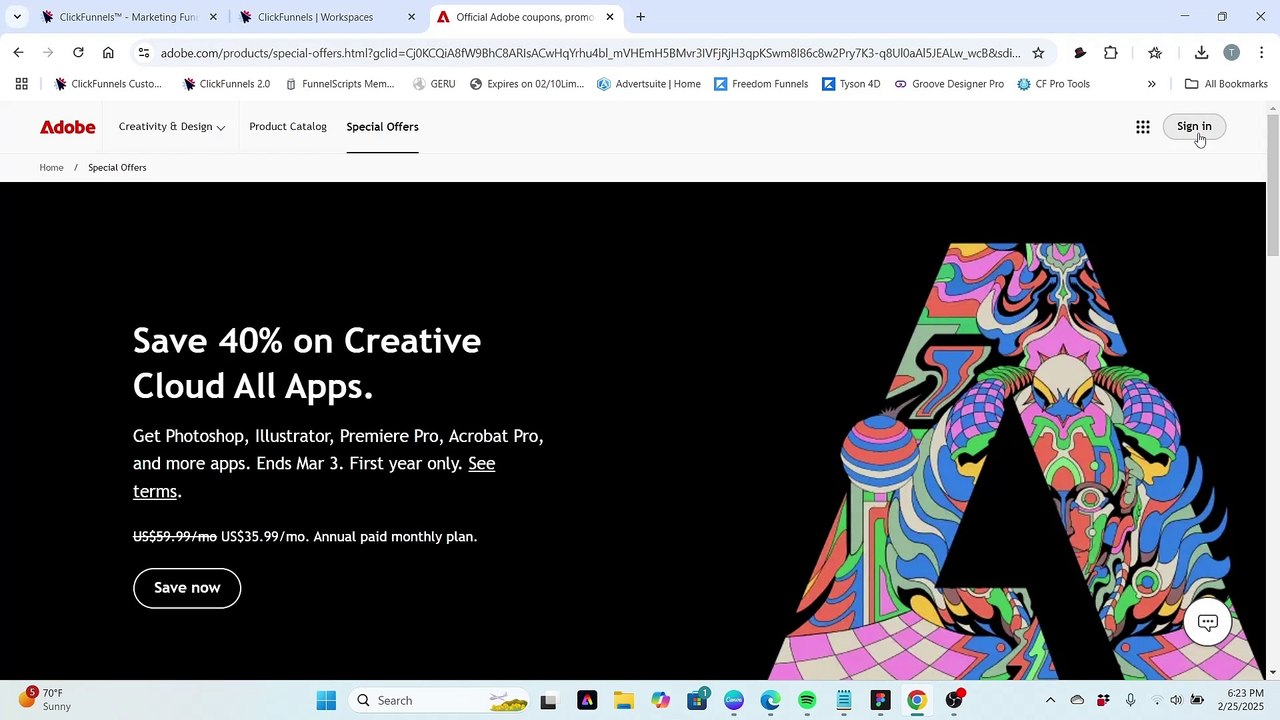Open the apps grid in bookmarks bar
The width and height of the screenshot is (1280, 720).
[x=21, y=84]
